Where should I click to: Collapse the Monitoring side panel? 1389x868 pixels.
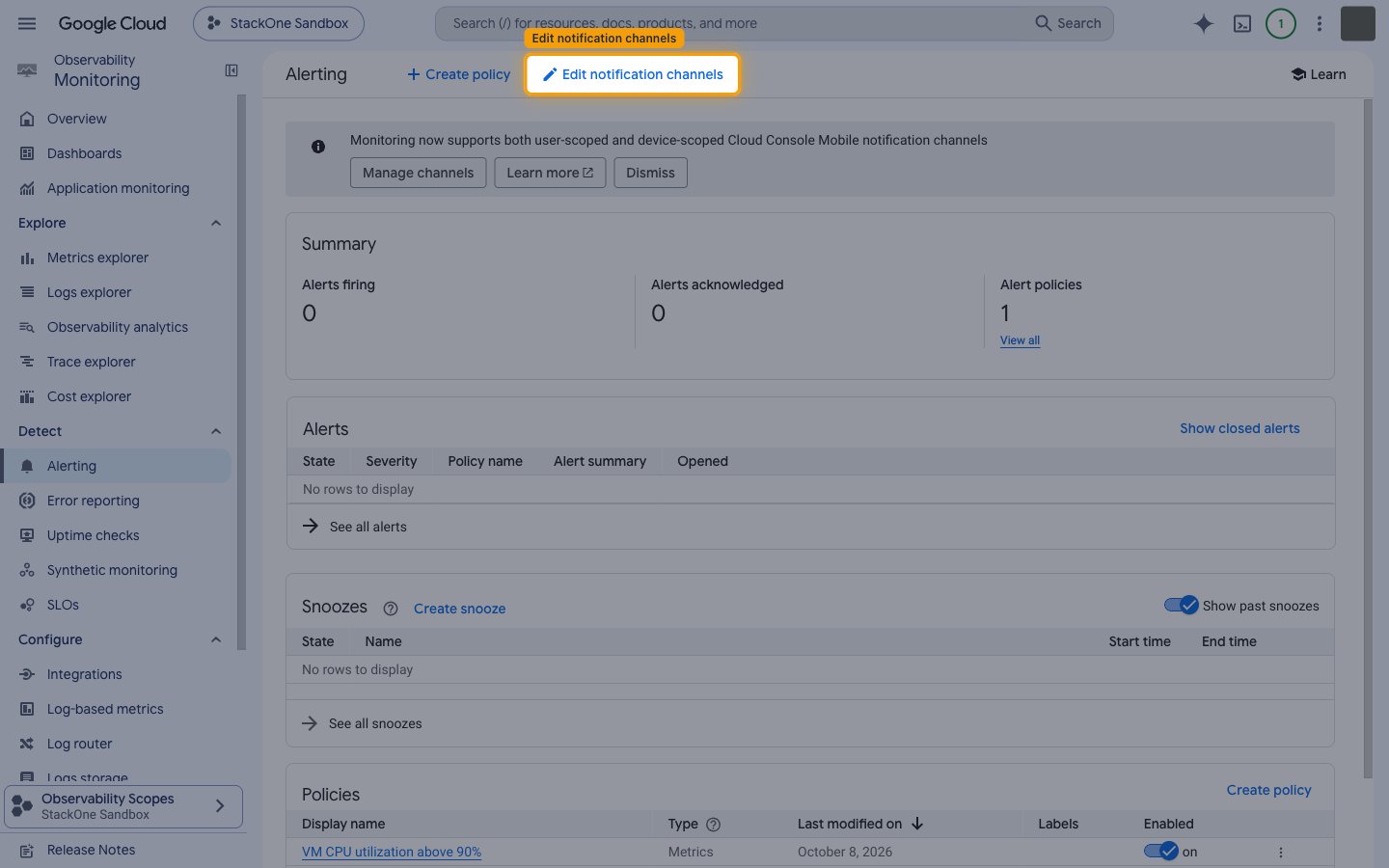point(231,70)
